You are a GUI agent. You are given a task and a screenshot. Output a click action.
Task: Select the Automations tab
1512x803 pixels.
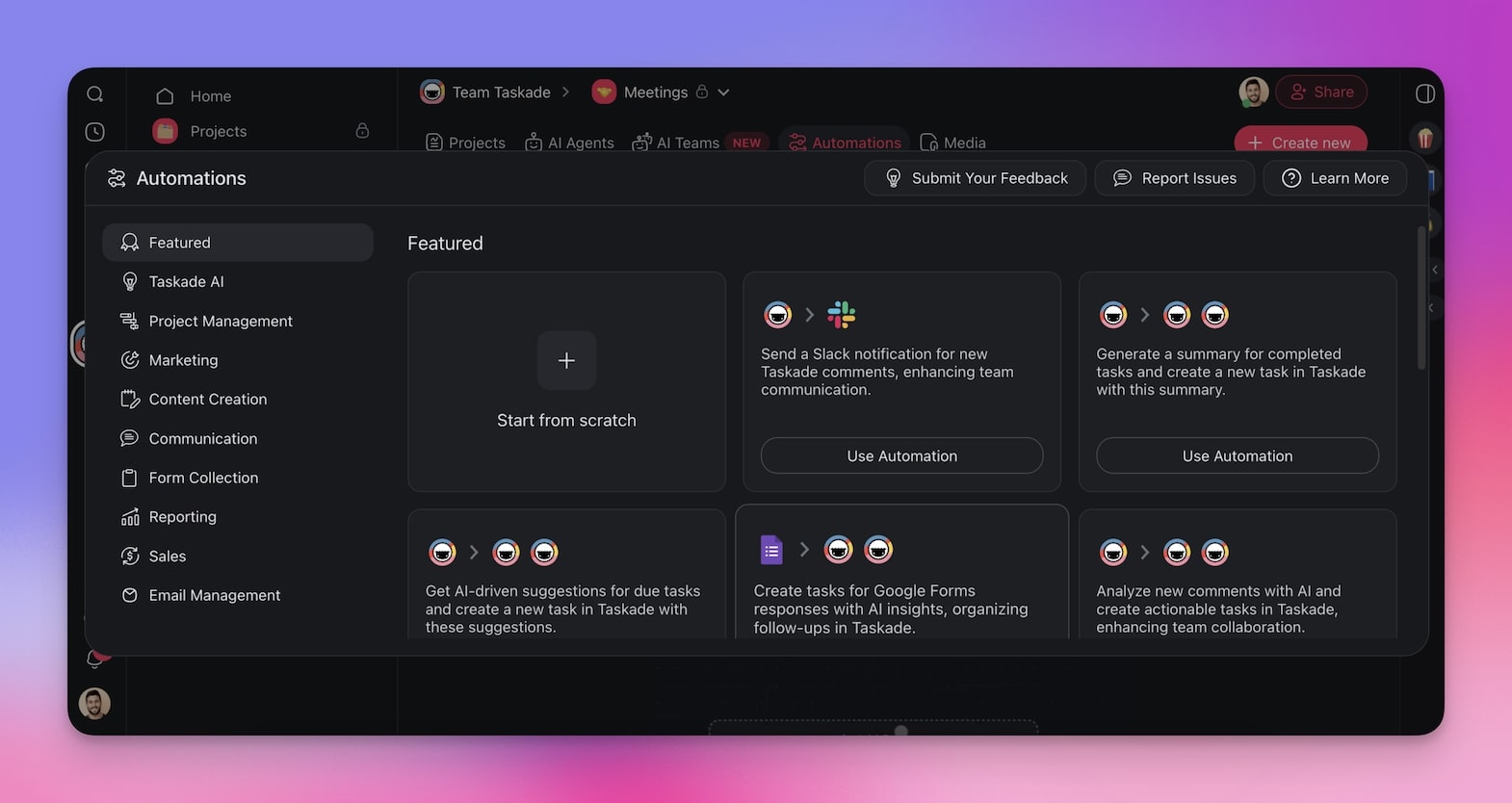click(845, 142)
